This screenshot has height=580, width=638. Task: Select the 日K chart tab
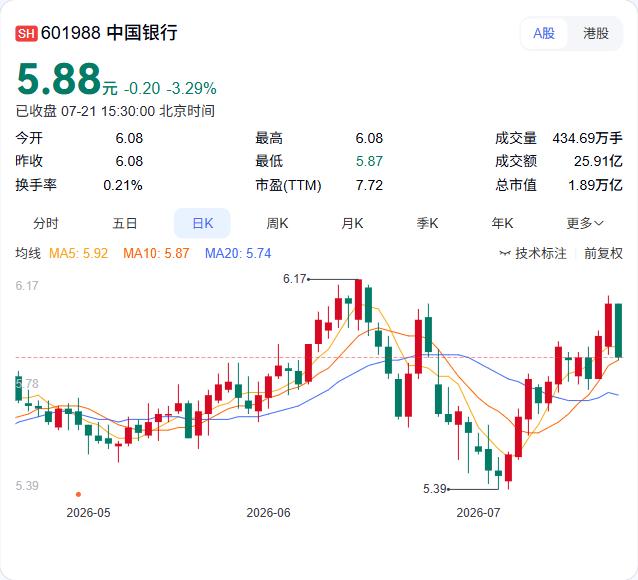202,223
